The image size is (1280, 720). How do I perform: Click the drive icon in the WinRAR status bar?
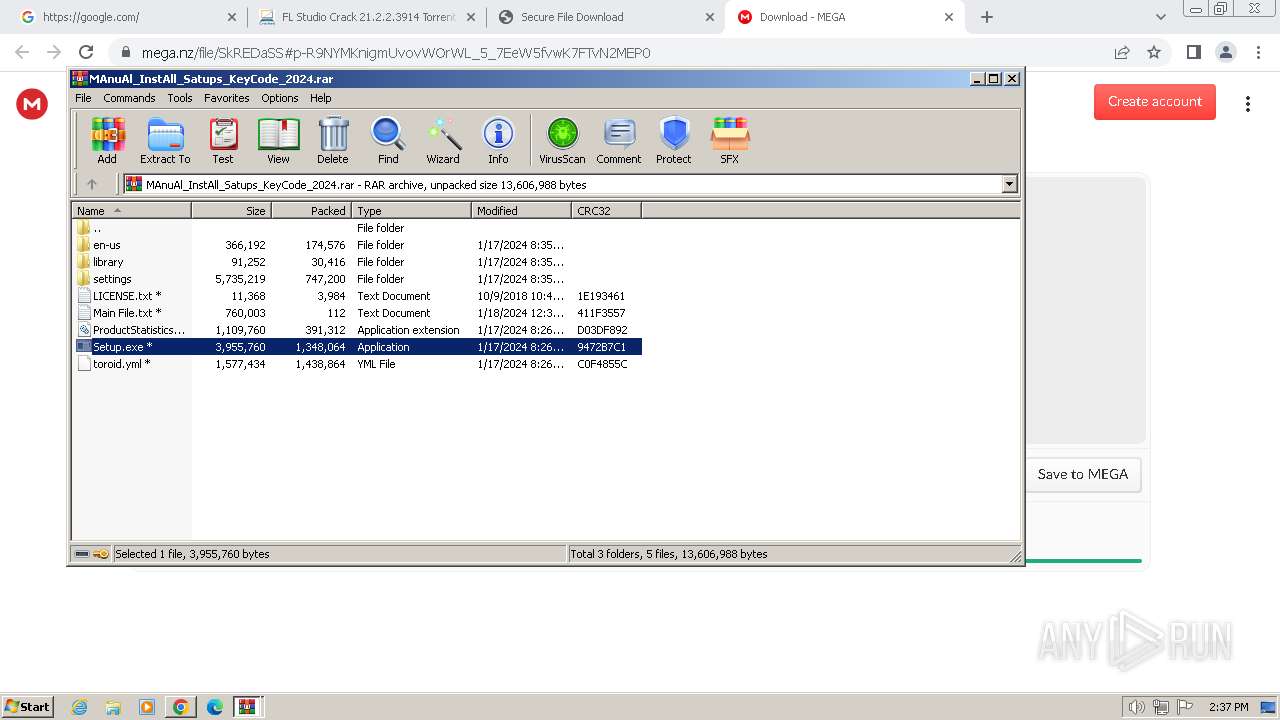(x=82, y=553)
